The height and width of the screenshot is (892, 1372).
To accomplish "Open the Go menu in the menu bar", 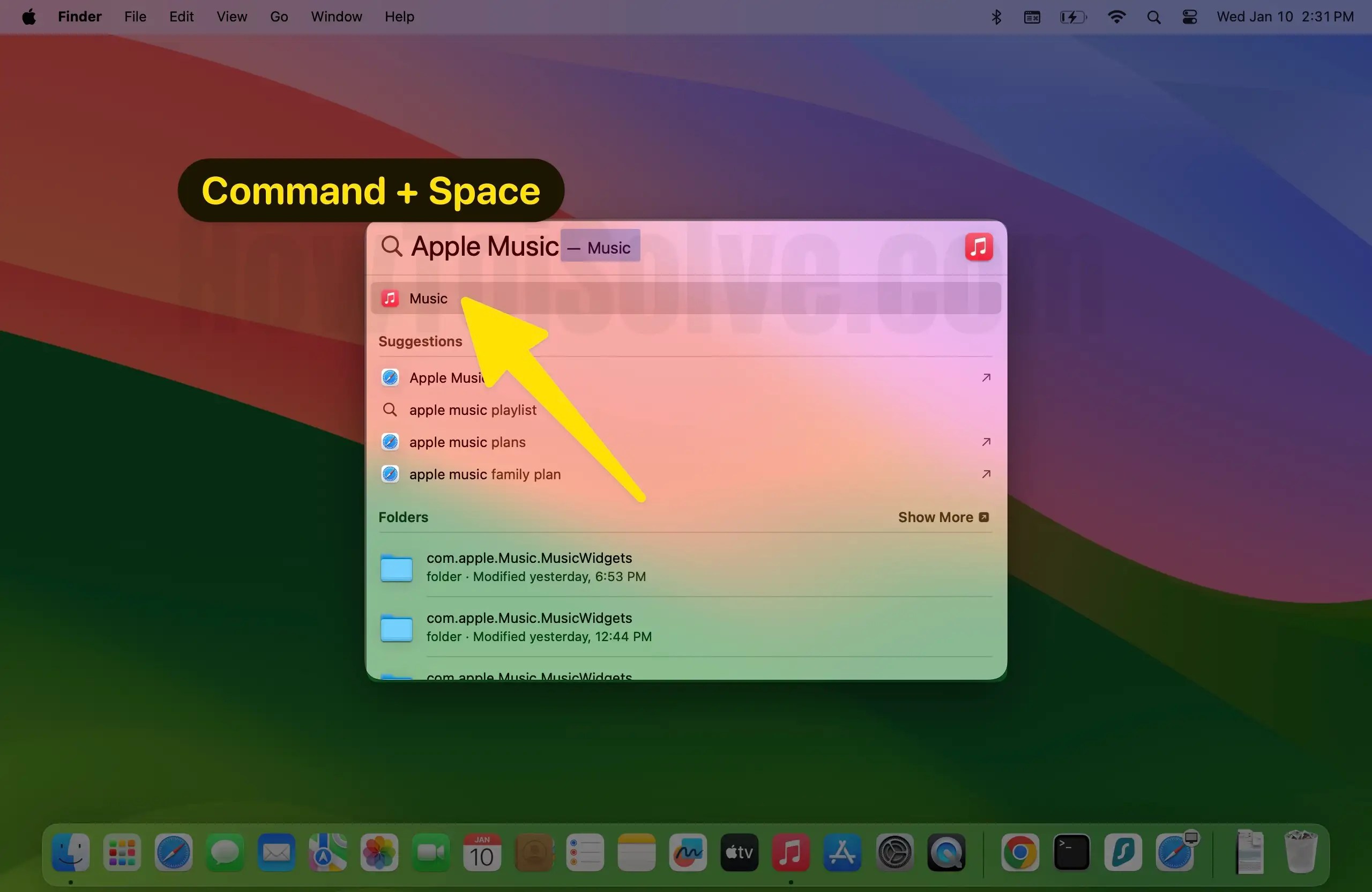I will 278,17.
